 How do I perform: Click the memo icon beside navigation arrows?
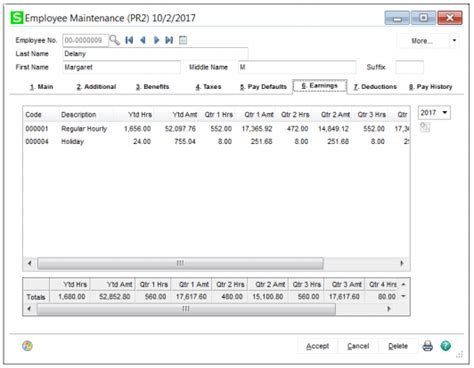pos(183,40)
